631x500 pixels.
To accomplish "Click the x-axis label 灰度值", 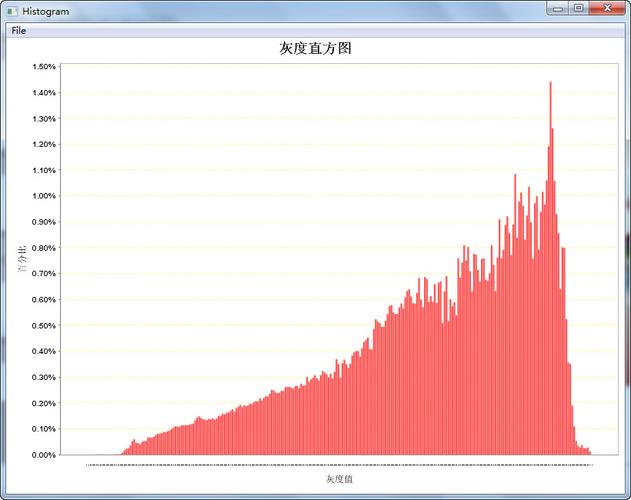I will point(339,479).
